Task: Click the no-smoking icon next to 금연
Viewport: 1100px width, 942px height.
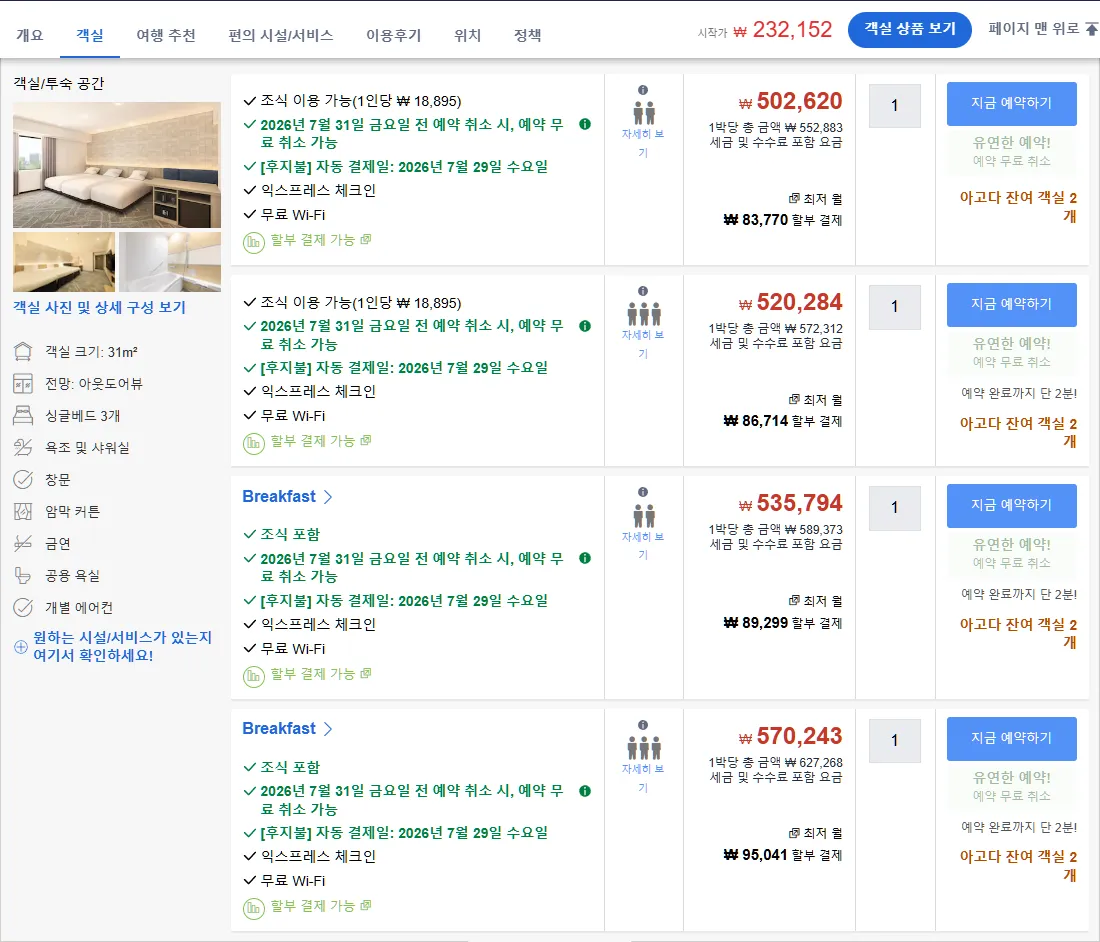Action: coord(23,543)
